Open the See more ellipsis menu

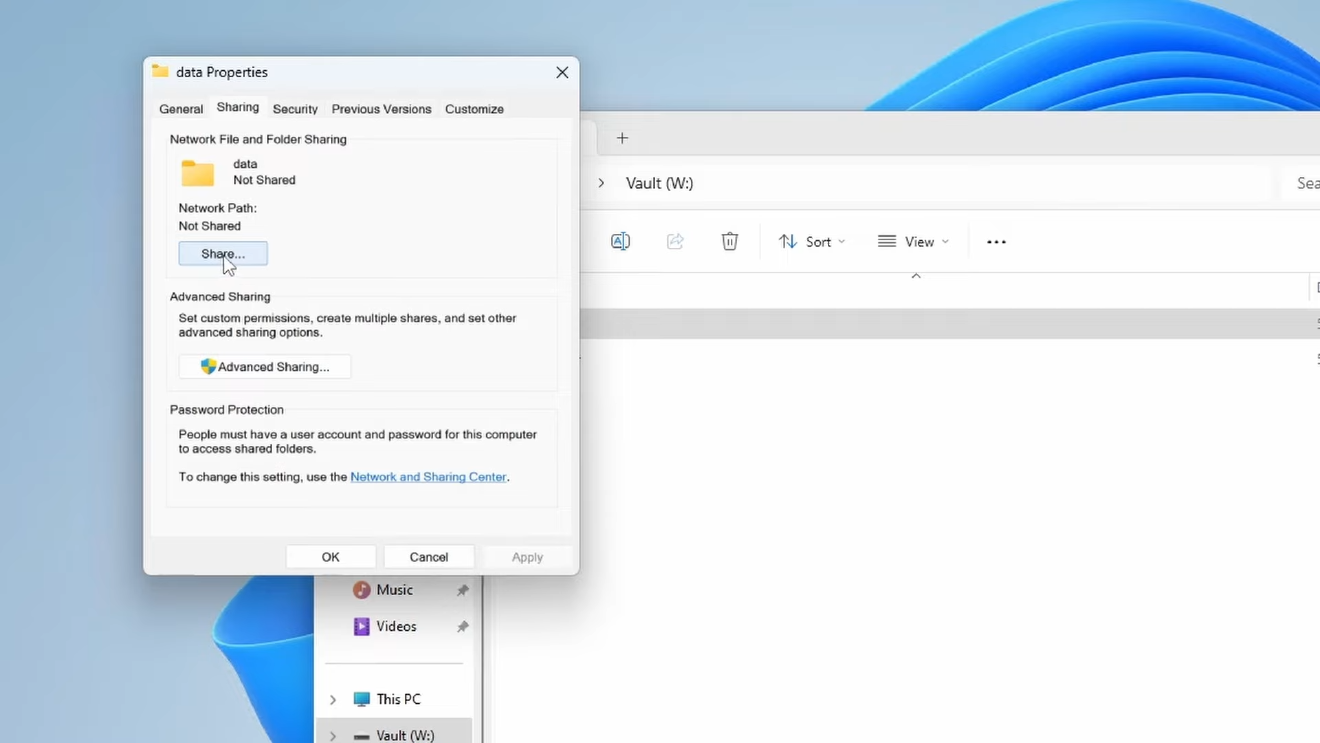click(996, 241)
